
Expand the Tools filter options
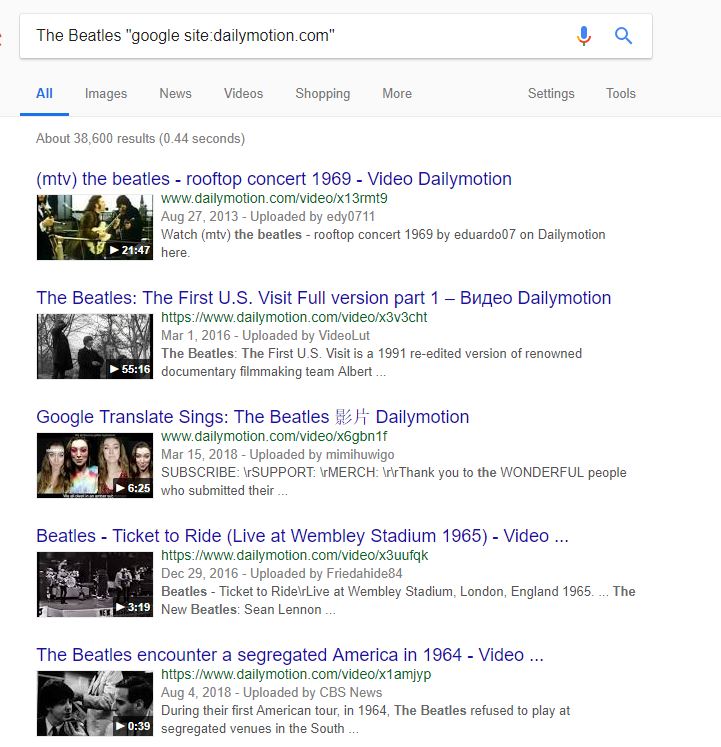(620, 93)
